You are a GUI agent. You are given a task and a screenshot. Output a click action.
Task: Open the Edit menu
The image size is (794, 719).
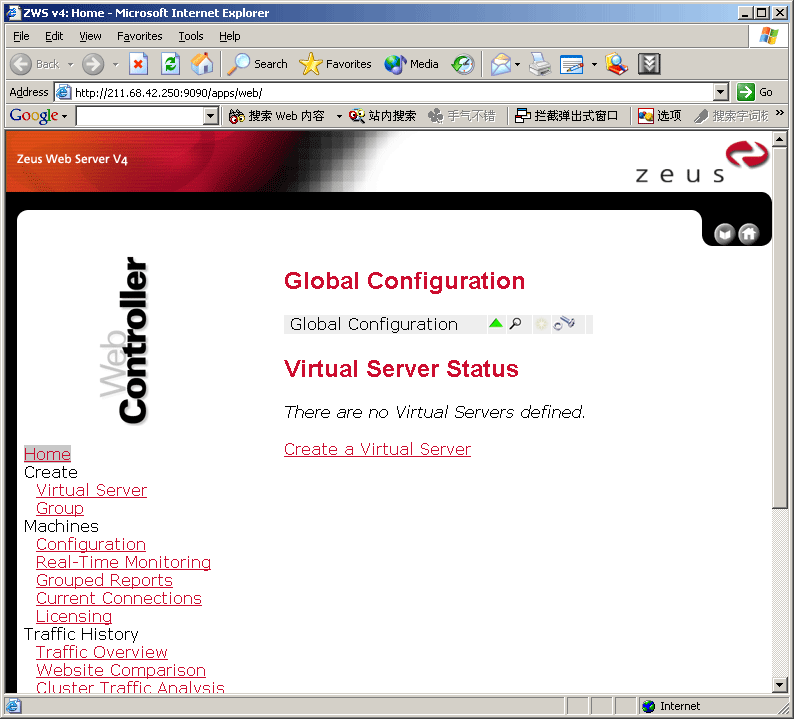click(x=54, y=36)
